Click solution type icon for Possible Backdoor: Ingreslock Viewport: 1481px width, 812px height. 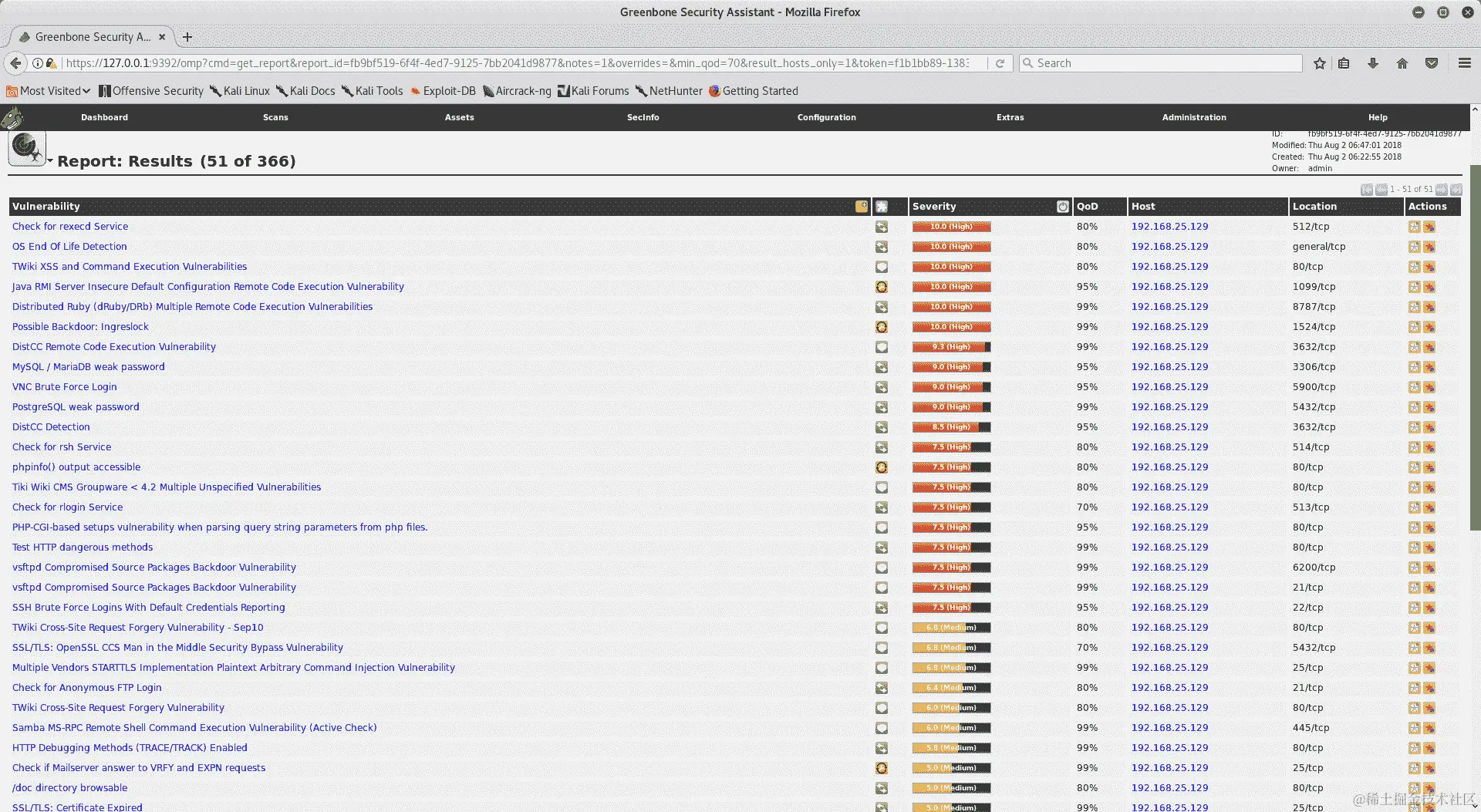[882, 327]
